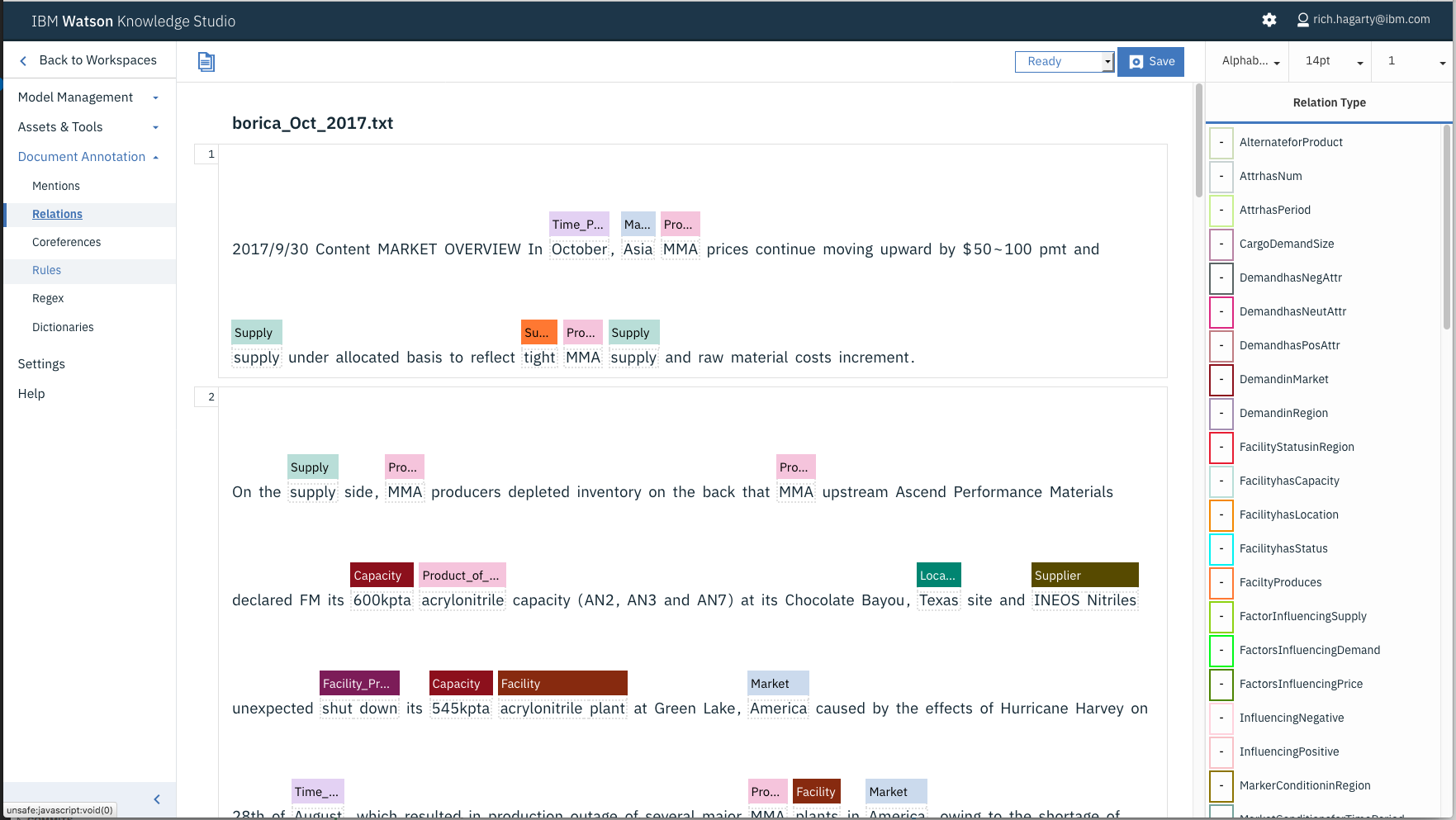
Task: Select the Capacity tag above 545kpta
Action: click(461, 684)
